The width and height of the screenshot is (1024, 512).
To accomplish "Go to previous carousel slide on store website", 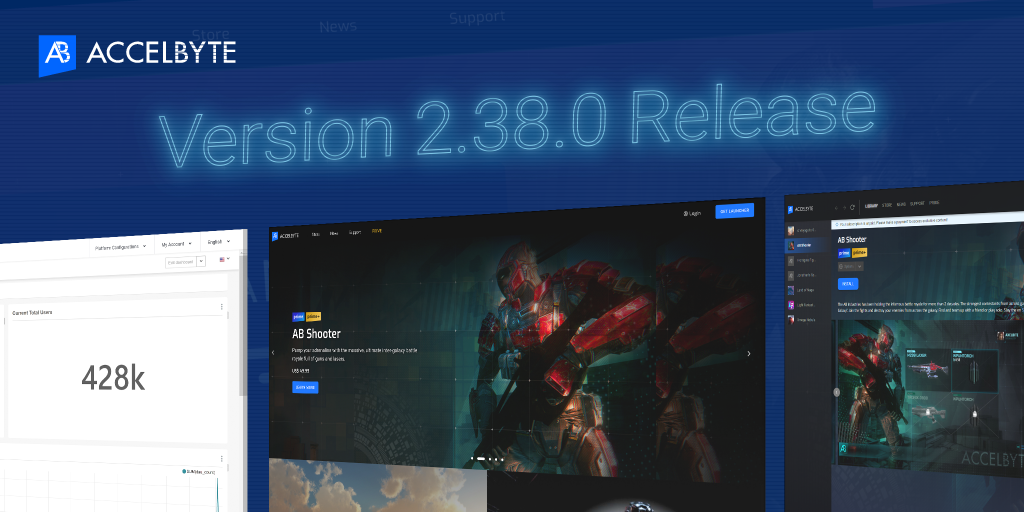I will (x=273, y=353).
